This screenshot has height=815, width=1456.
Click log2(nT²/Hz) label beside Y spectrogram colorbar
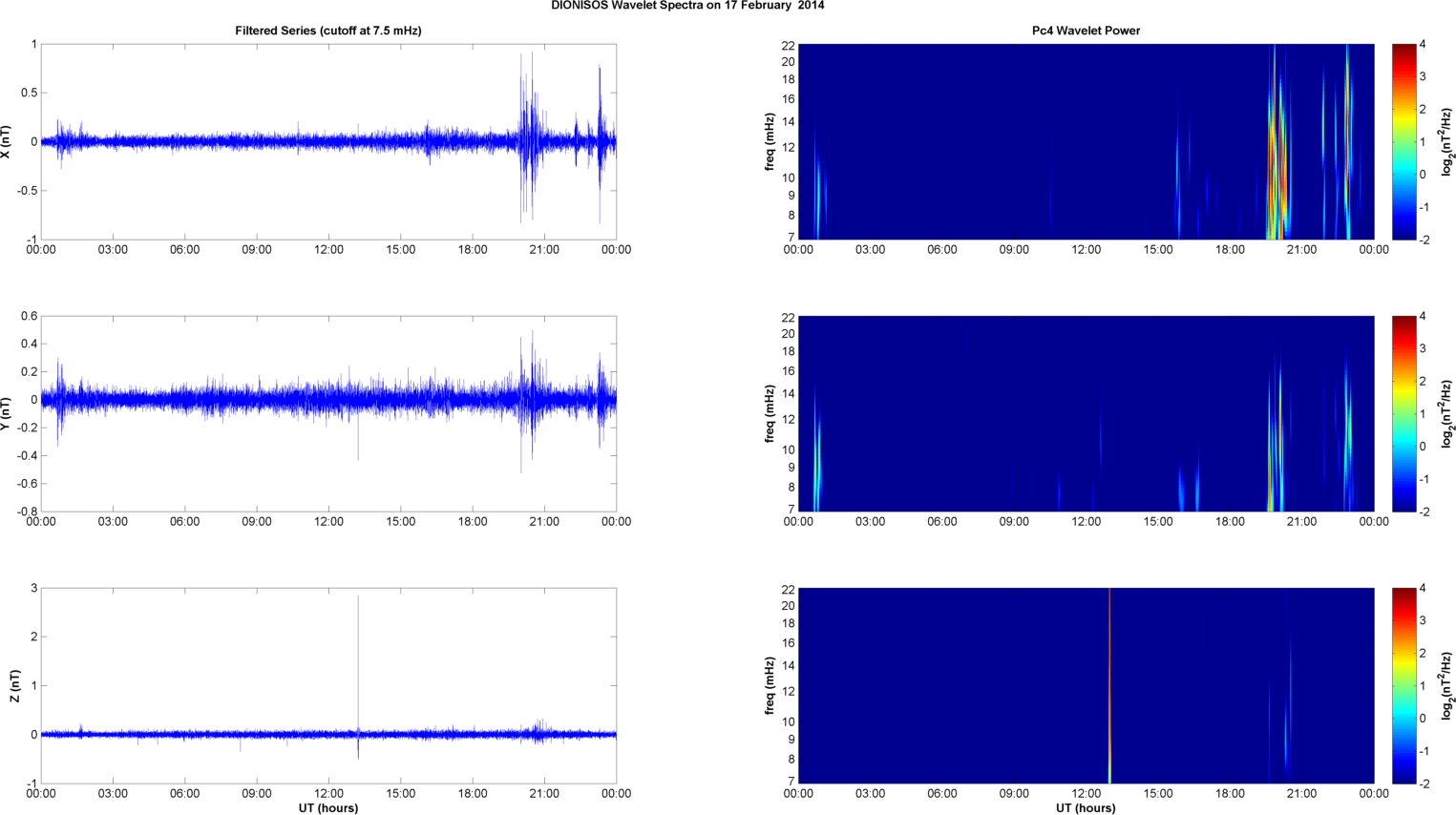click(1447, 413)
